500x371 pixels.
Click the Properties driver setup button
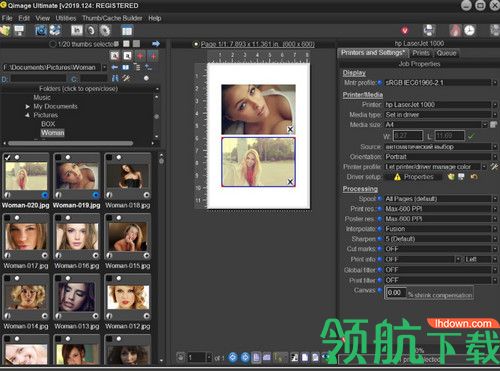coord(414,177)
